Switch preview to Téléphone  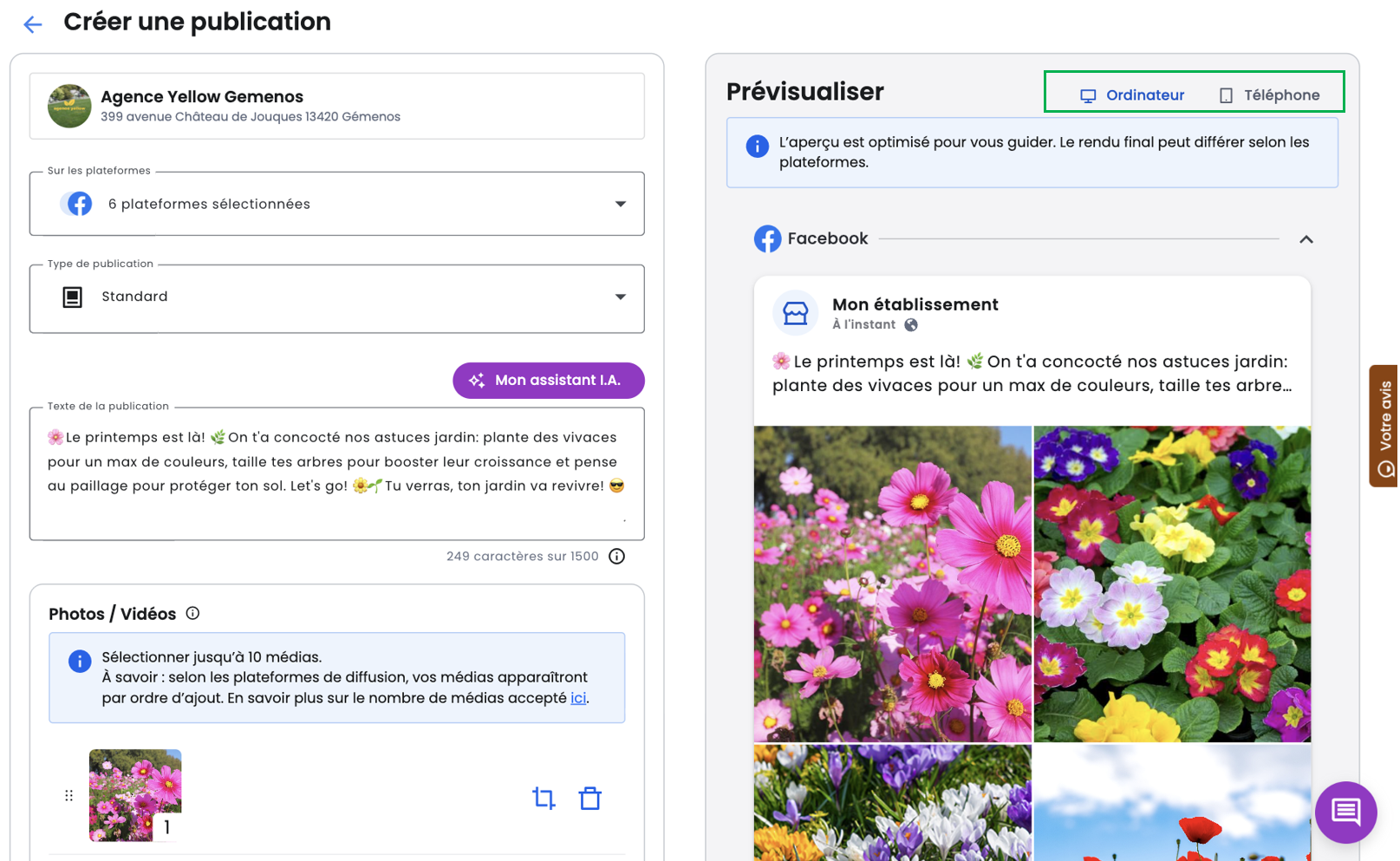[1269, 95]
